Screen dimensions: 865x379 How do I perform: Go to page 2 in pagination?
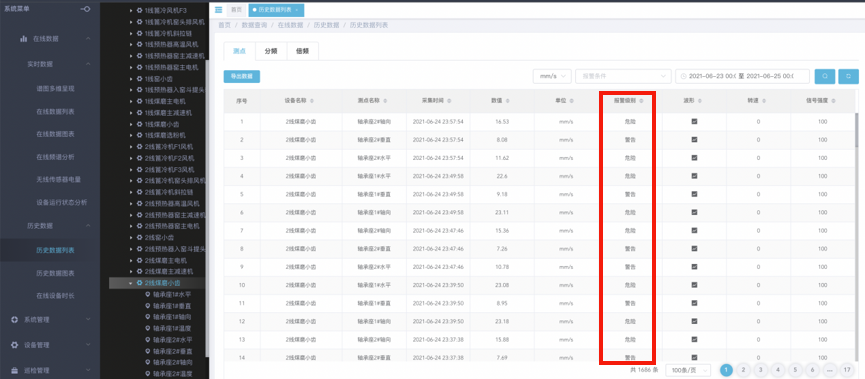[x=744, y=370]
